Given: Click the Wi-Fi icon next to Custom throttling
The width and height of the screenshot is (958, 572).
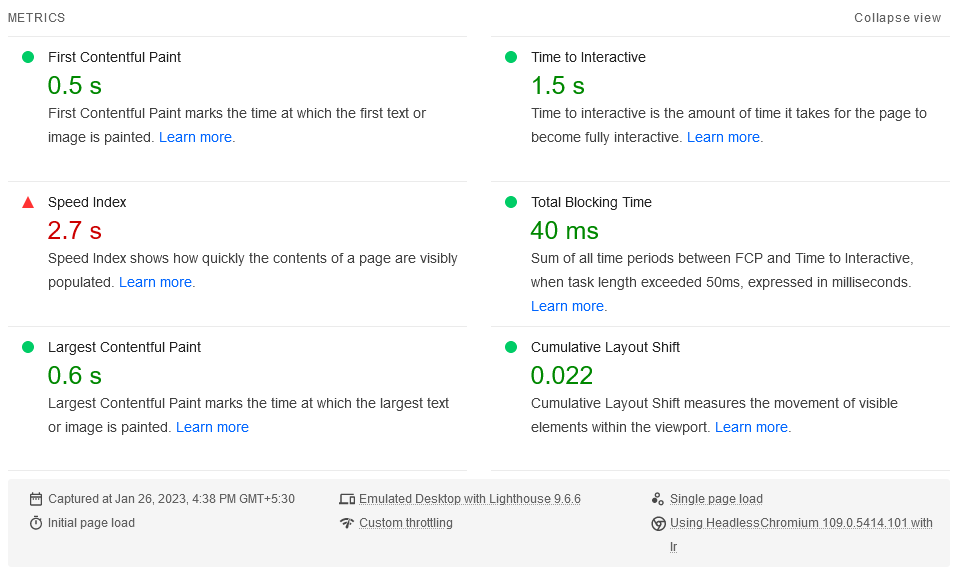Looking at the screenshot, I should pos(347,523).
